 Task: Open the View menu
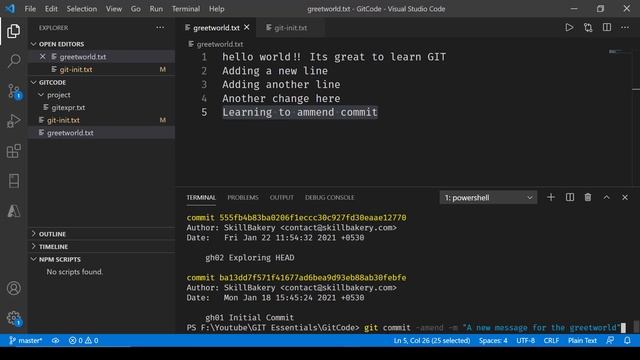(x=113, y=9)
